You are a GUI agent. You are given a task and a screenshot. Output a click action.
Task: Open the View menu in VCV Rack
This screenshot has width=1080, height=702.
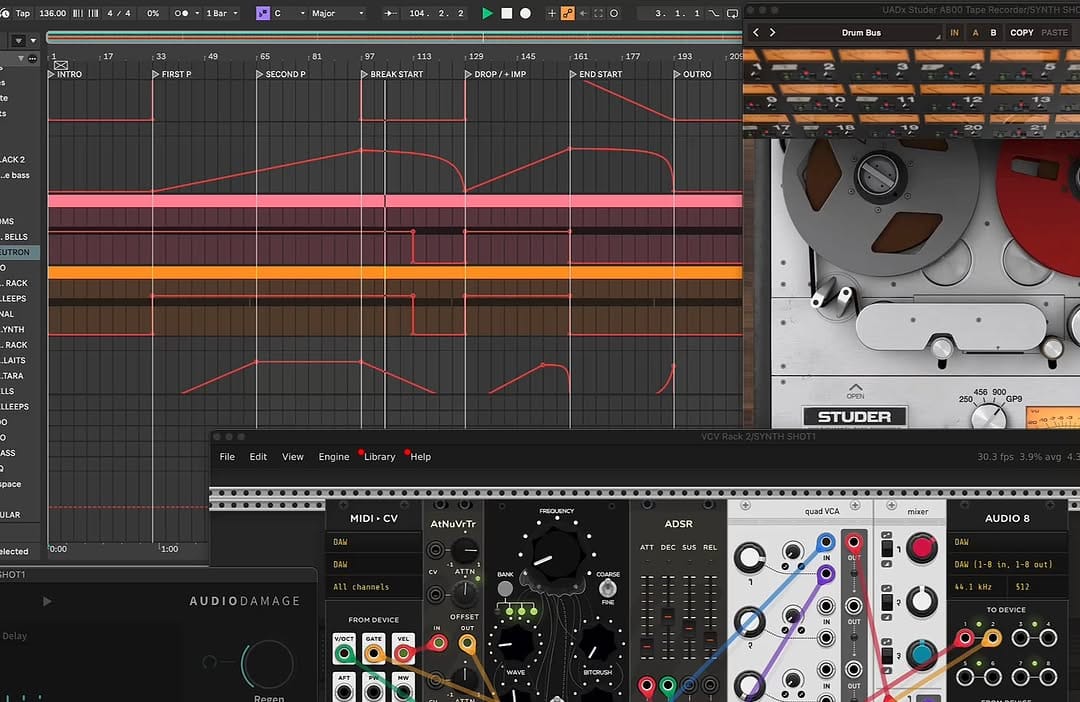tap(293, 457)
